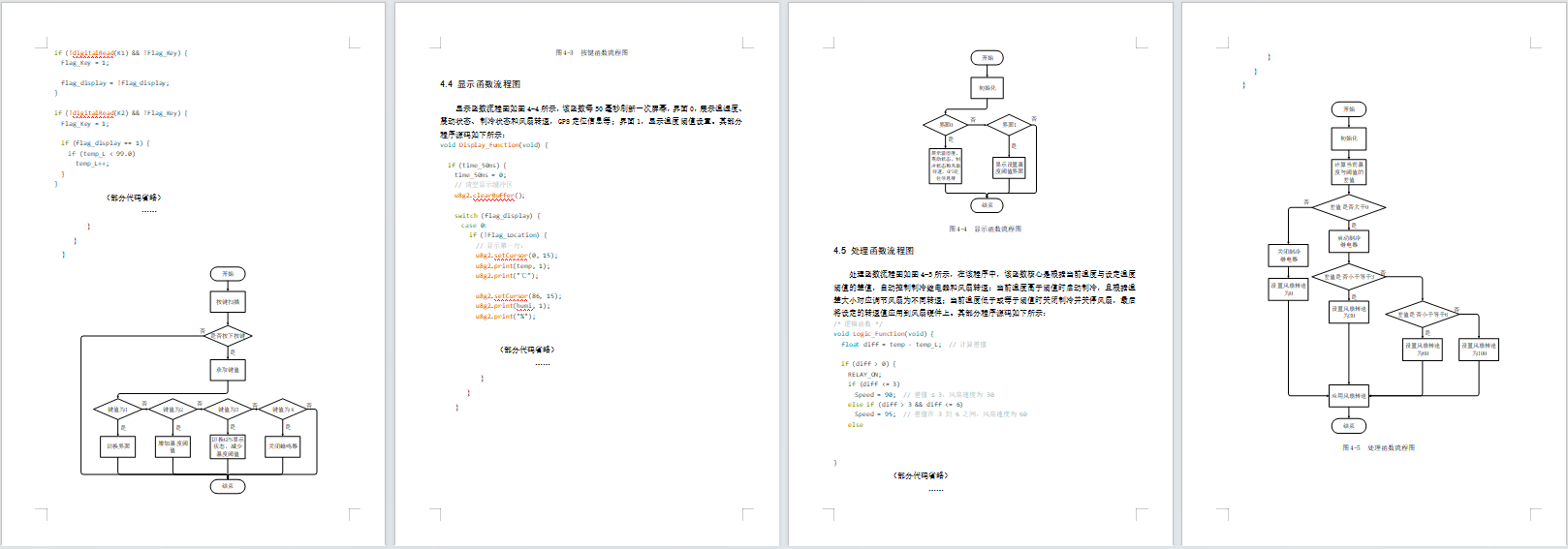
Task: Click the "结束" terminator on the first page
Action: pyautogui.click(x=228, y=486)
